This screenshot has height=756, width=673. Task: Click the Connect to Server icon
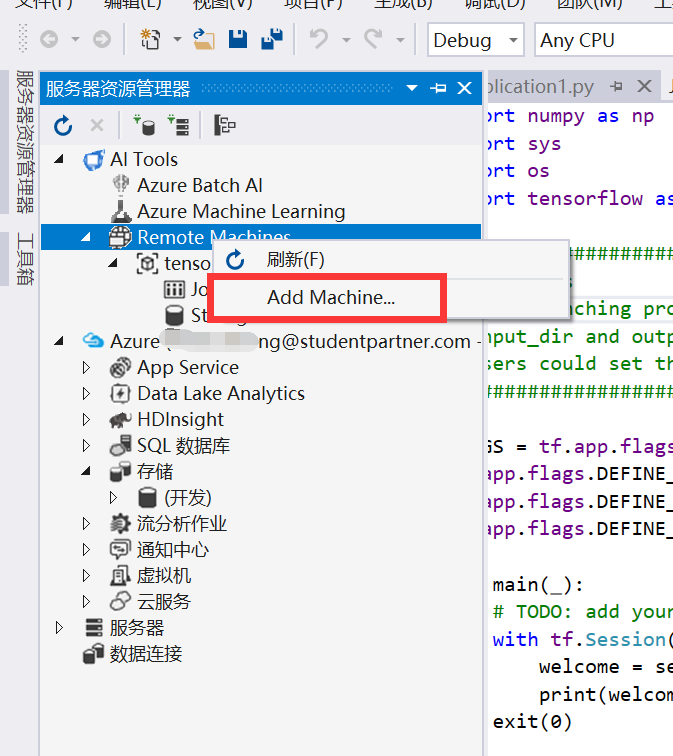point(178,125)
